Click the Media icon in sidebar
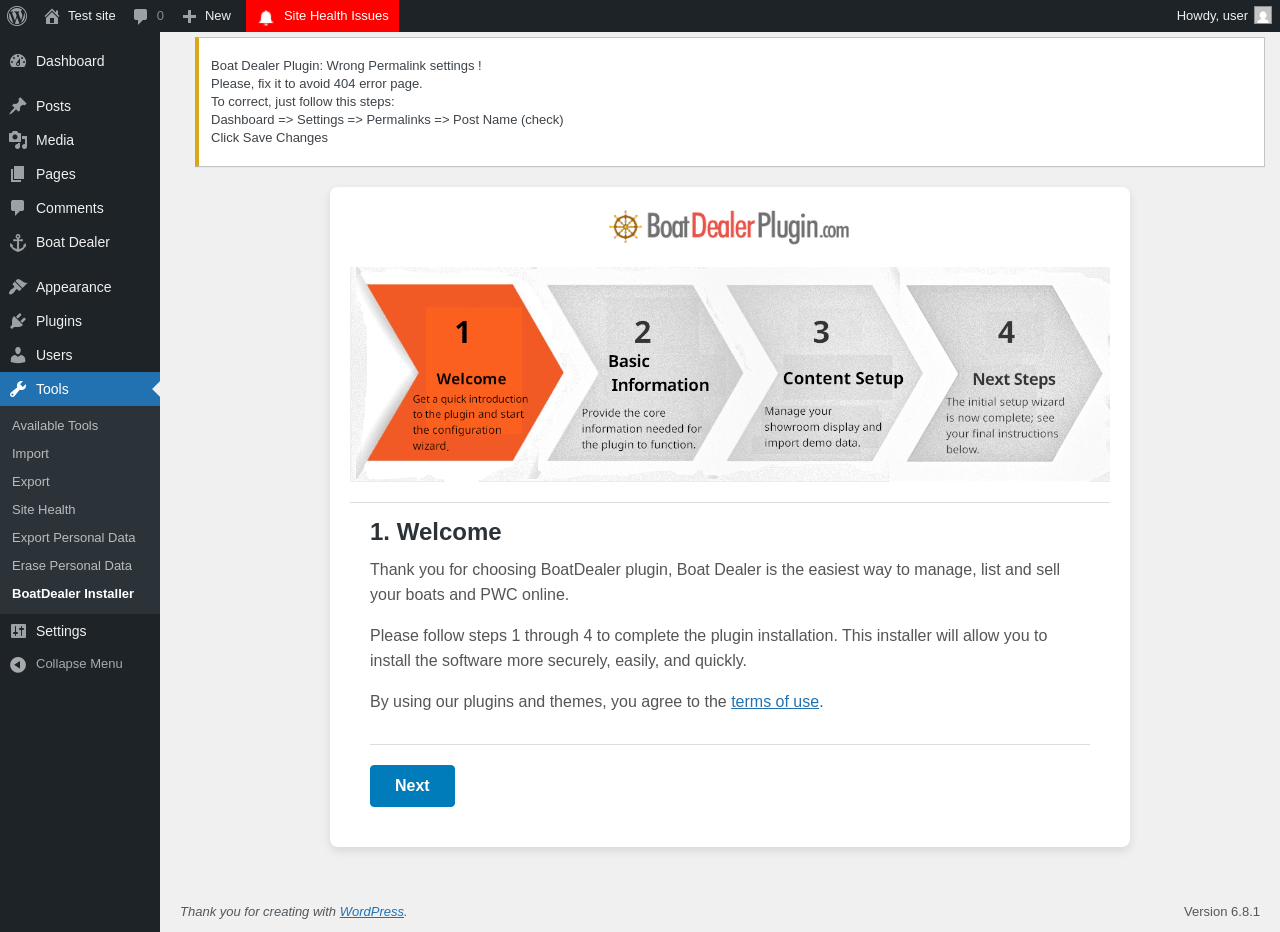This screenshot has height=932, width=1280. [18, 140]
